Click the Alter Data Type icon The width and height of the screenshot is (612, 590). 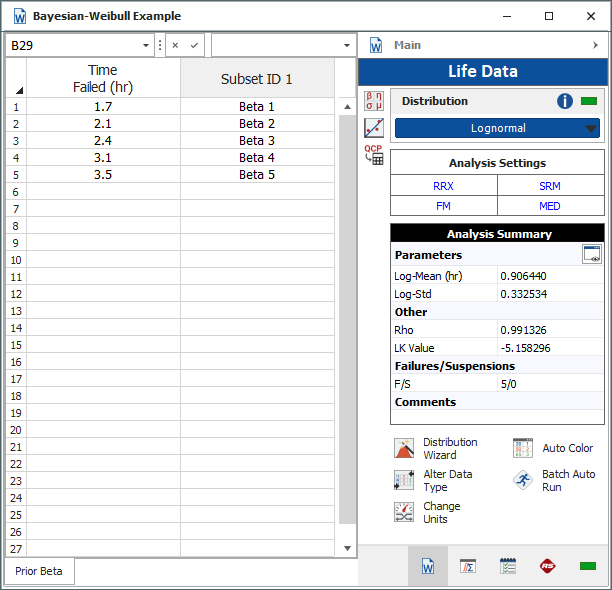(404, 480)
